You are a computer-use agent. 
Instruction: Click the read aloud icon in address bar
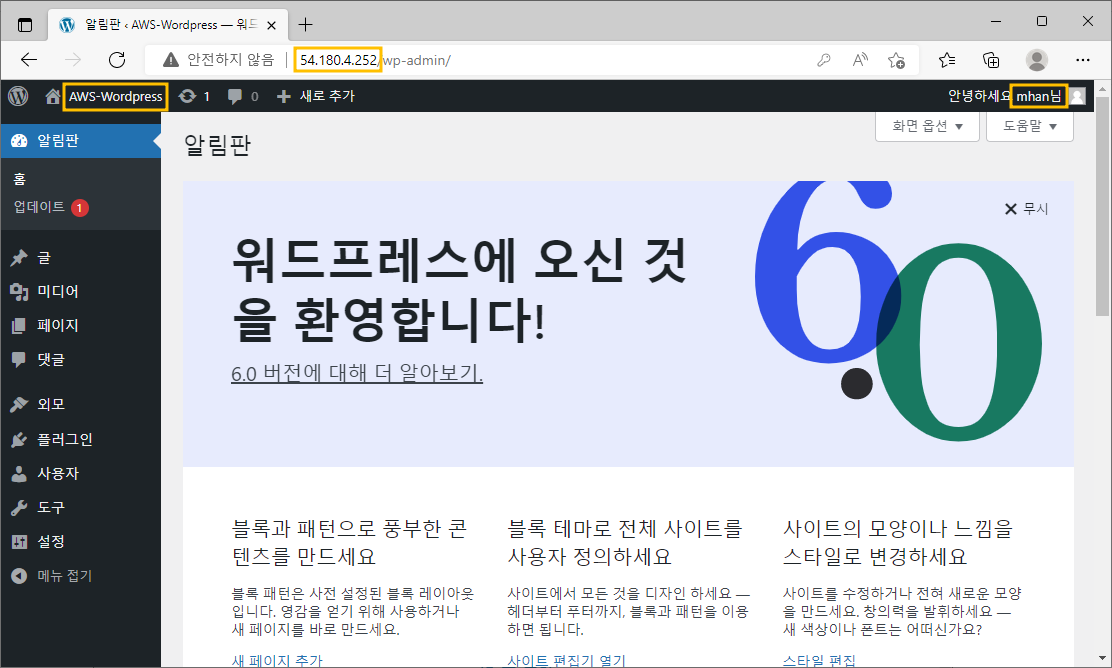[860, 60]
